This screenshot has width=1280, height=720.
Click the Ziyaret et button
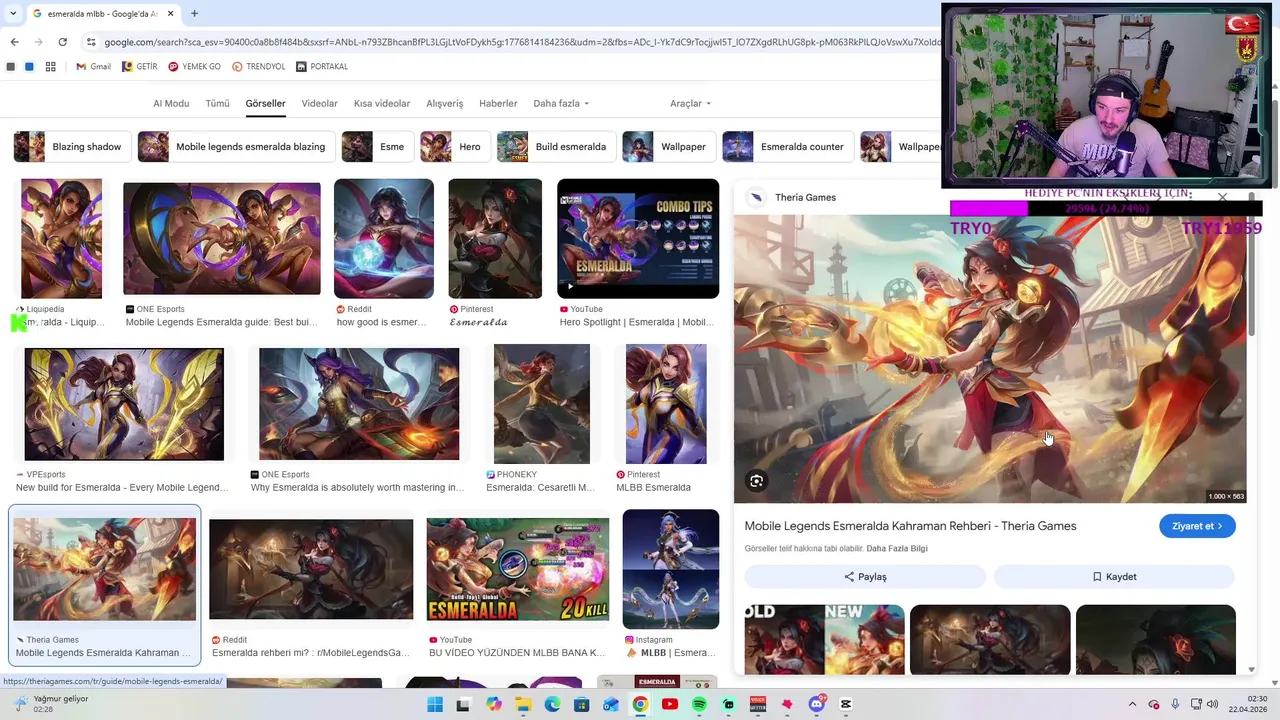1197,526
